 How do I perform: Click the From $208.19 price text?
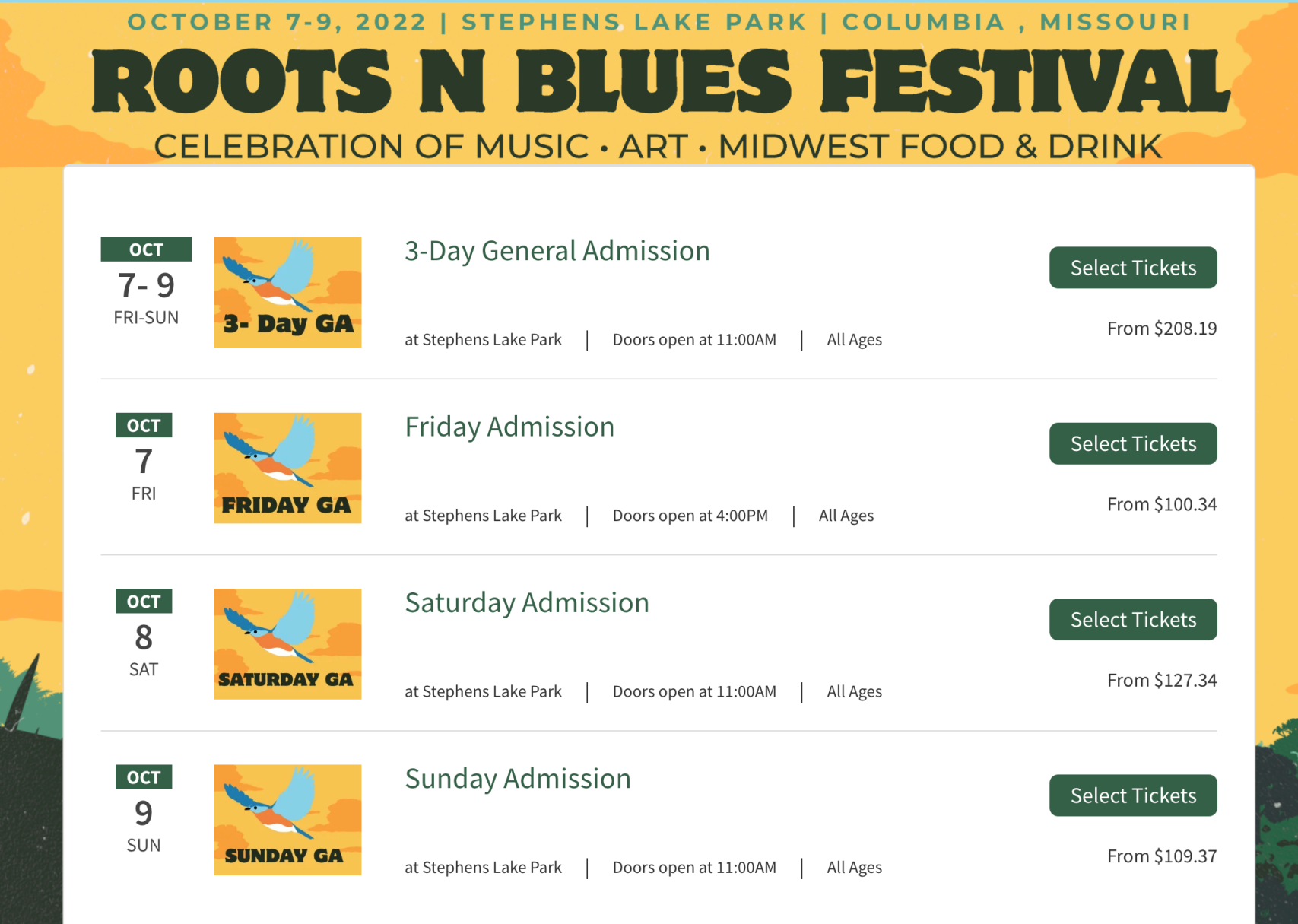pyautogui.click(x=1161, y=329)
